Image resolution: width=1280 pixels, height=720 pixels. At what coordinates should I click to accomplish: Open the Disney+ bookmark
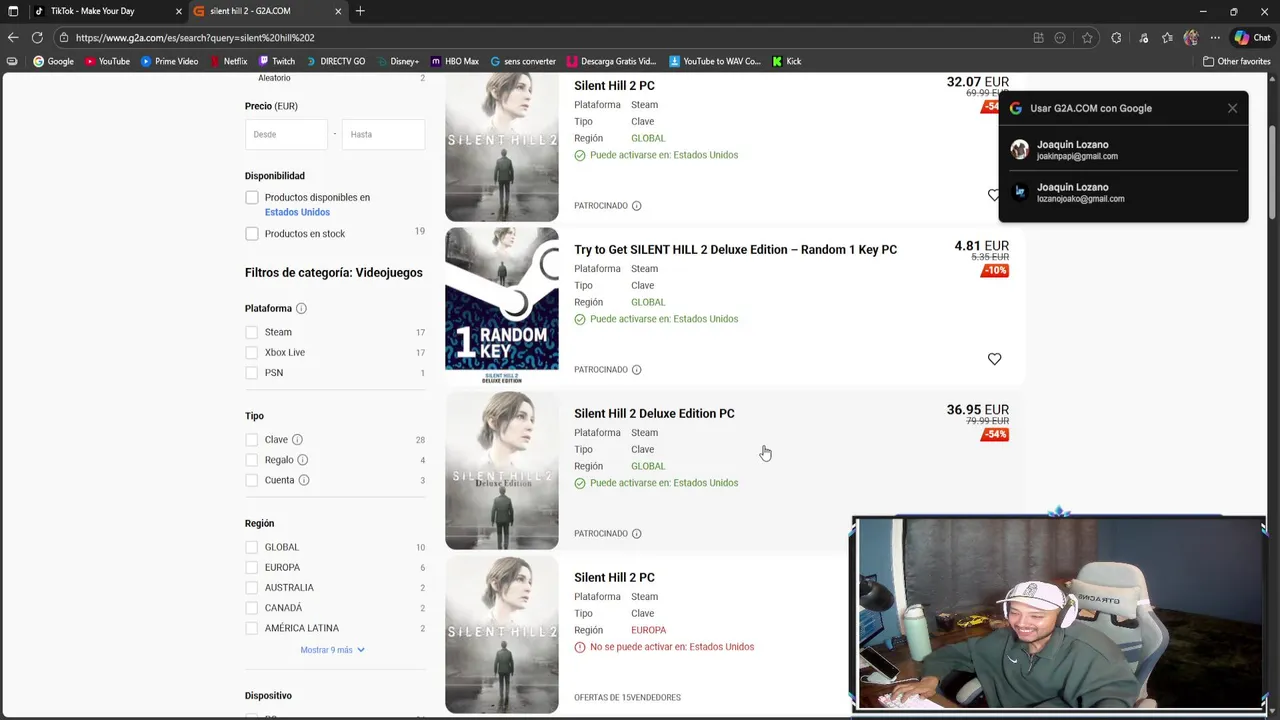397,61
